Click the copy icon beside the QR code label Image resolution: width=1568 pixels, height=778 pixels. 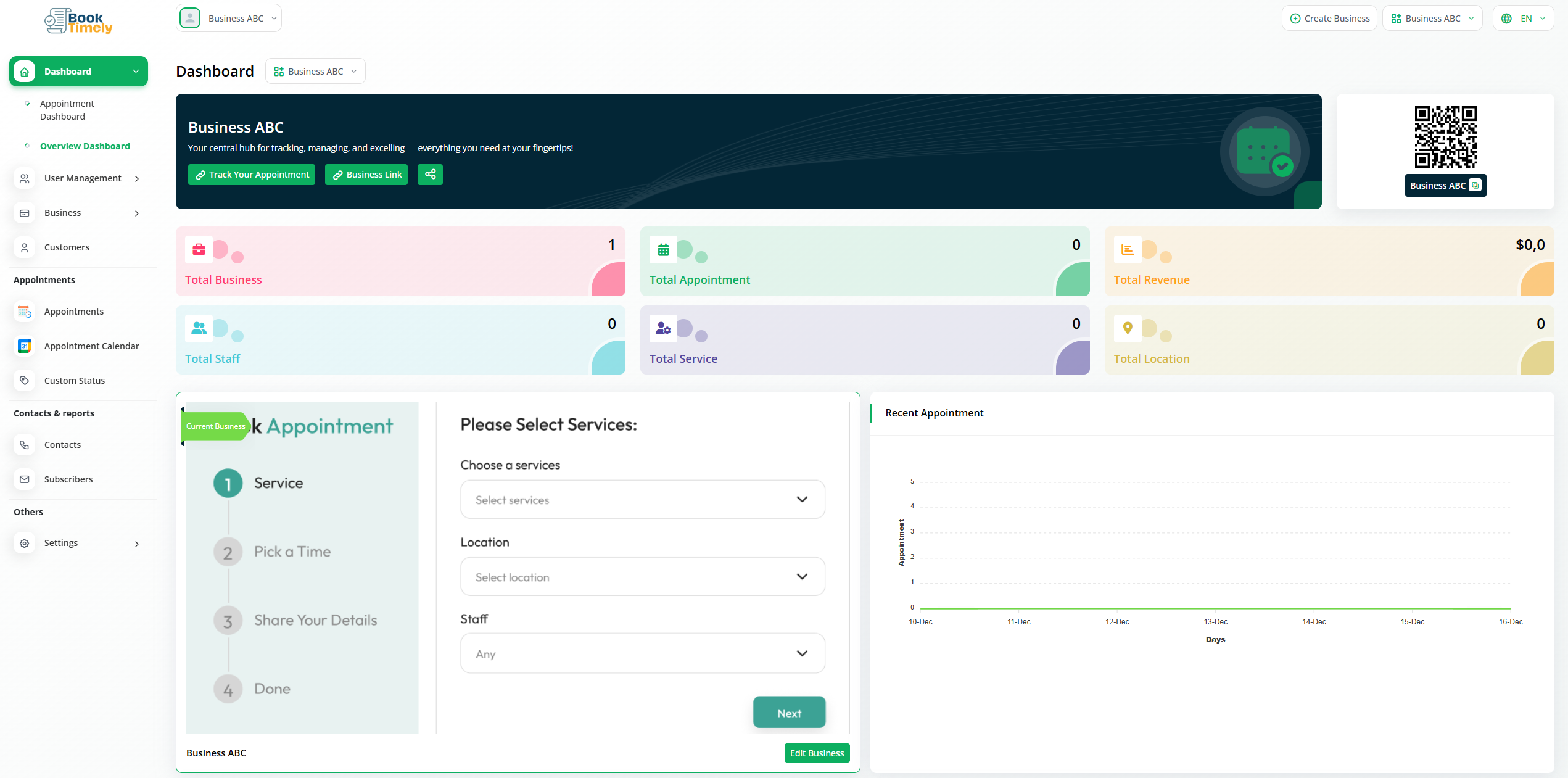(x=1475, y=185)
